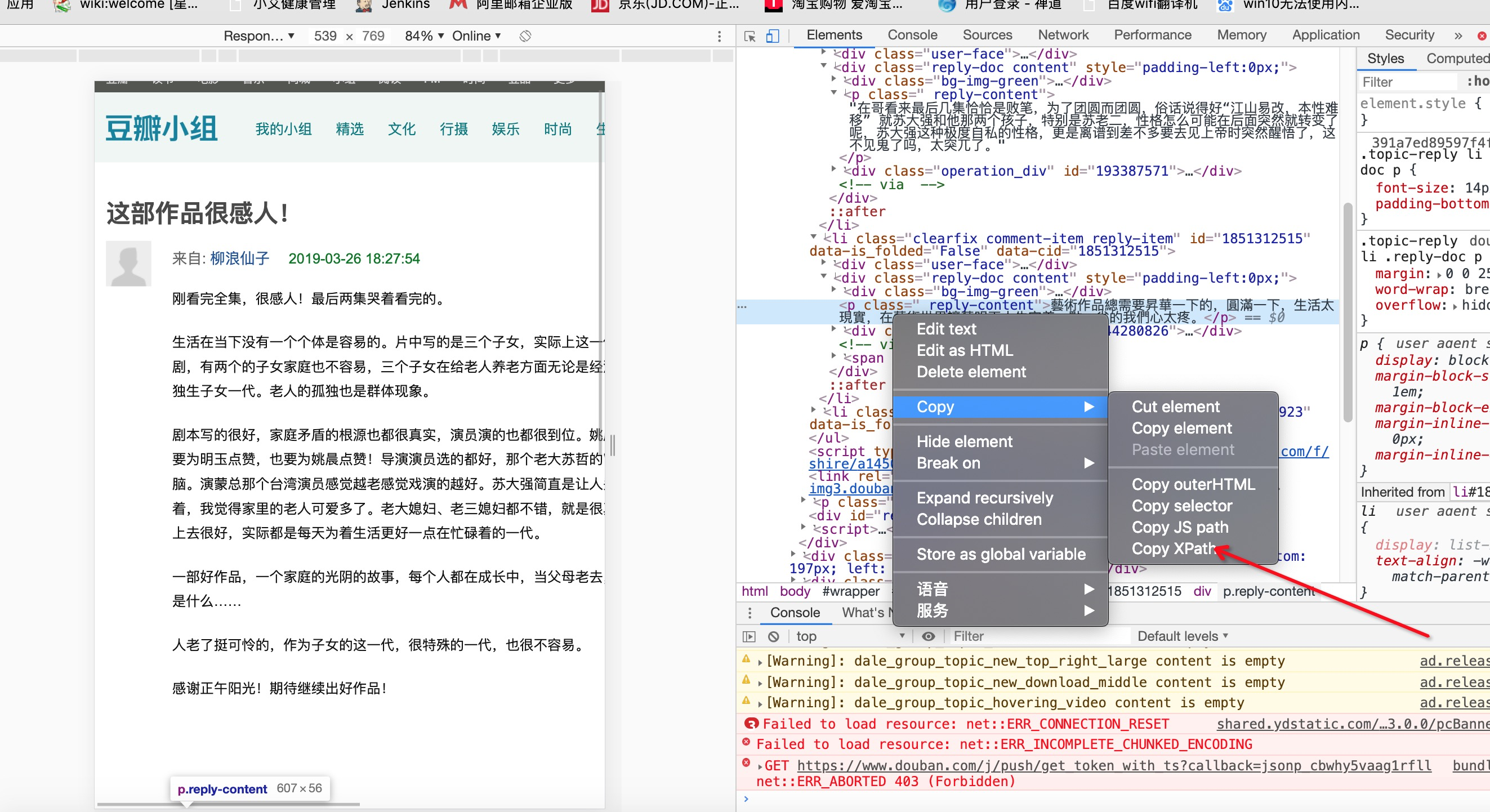The width and height of the screenshot is (1490, 812).
Task: Click the body breadcrumb item
Action: tap(795, 591)
